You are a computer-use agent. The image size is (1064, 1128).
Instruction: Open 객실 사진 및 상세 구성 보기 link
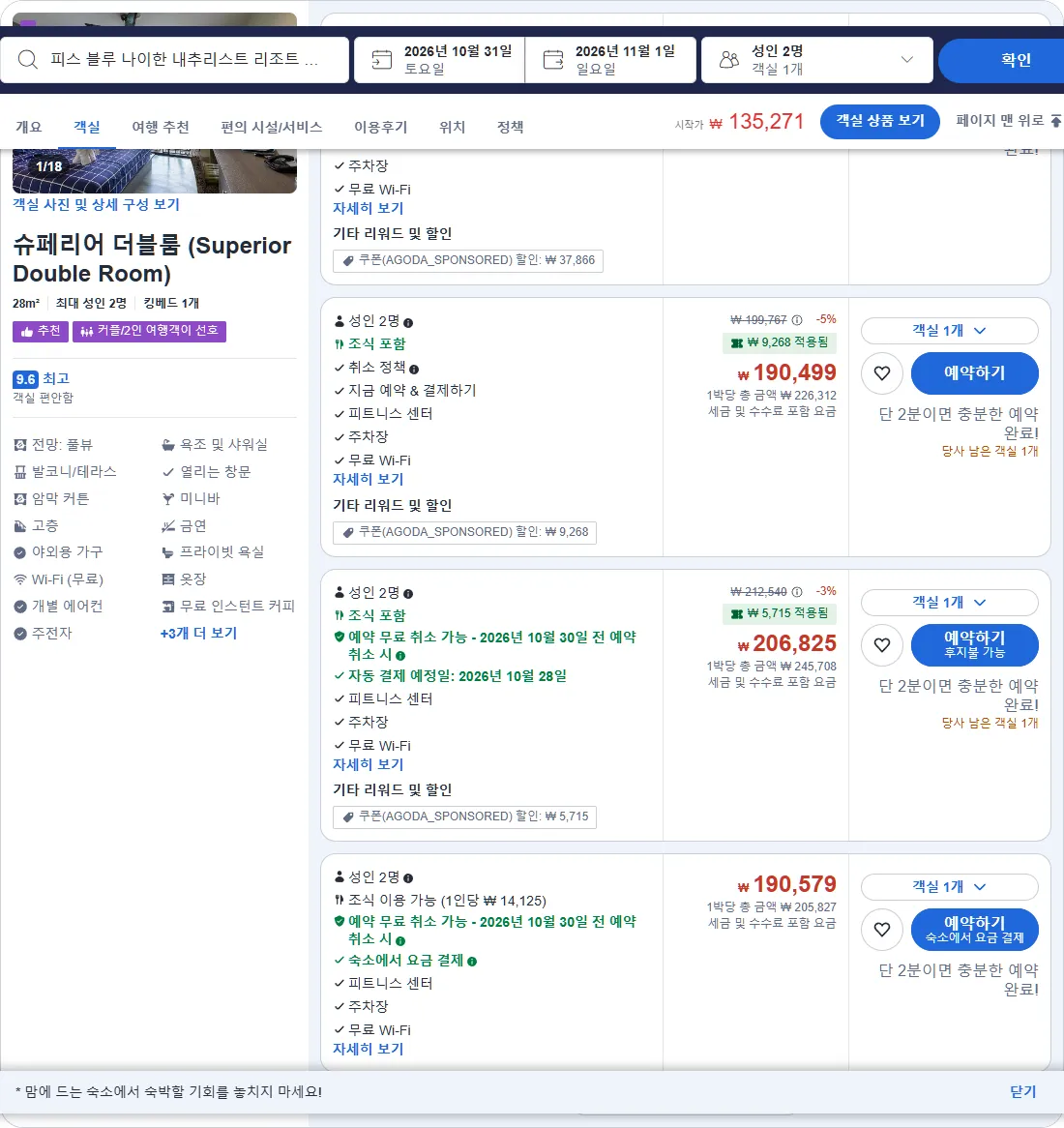97,204
